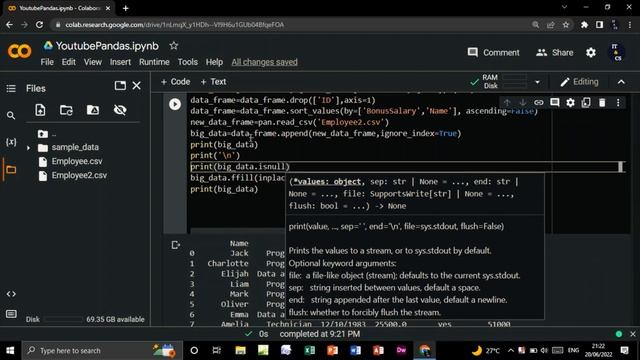The width and height of the screenshot is (640, 360).
Task: Upload a file to session storage
Action: click(40, 110)
